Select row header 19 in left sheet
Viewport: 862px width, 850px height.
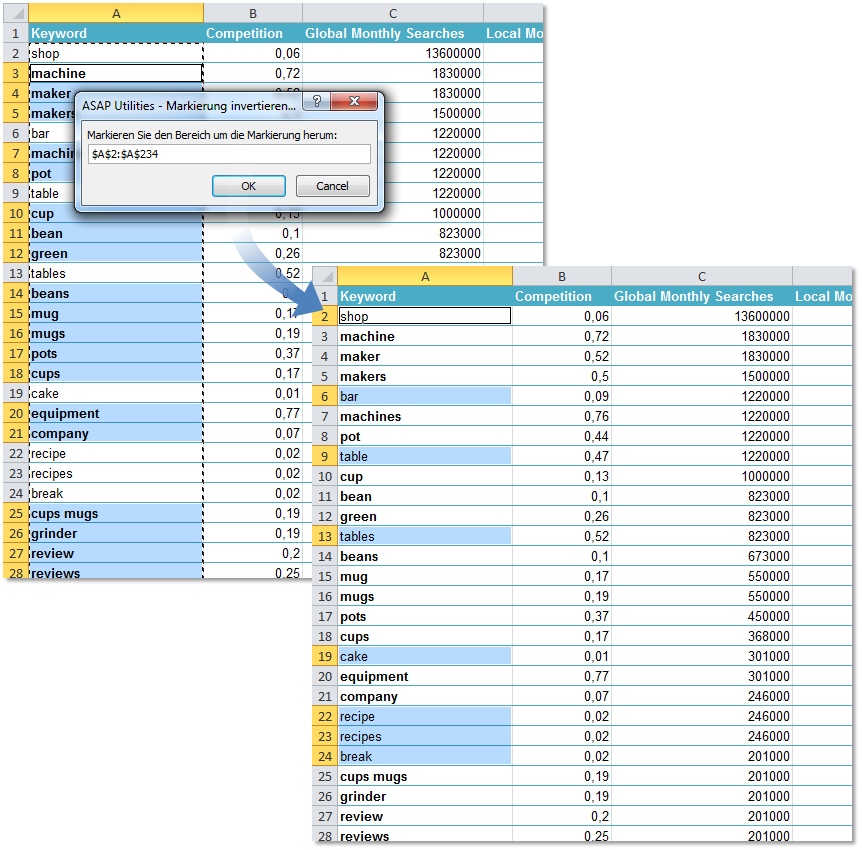(x=16, y=393)
